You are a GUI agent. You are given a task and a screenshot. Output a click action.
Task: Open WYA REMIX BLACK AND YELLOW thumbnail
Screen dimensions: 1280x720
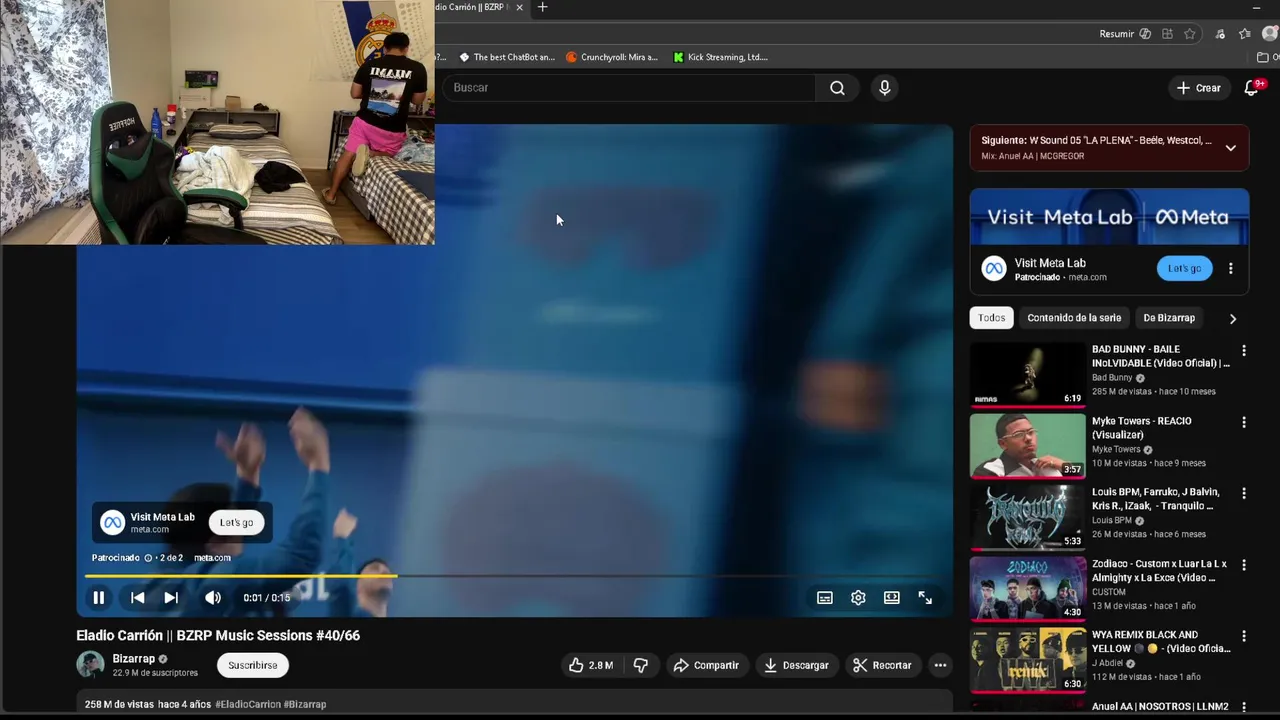pyautogui.click(x=1027, y=660)
